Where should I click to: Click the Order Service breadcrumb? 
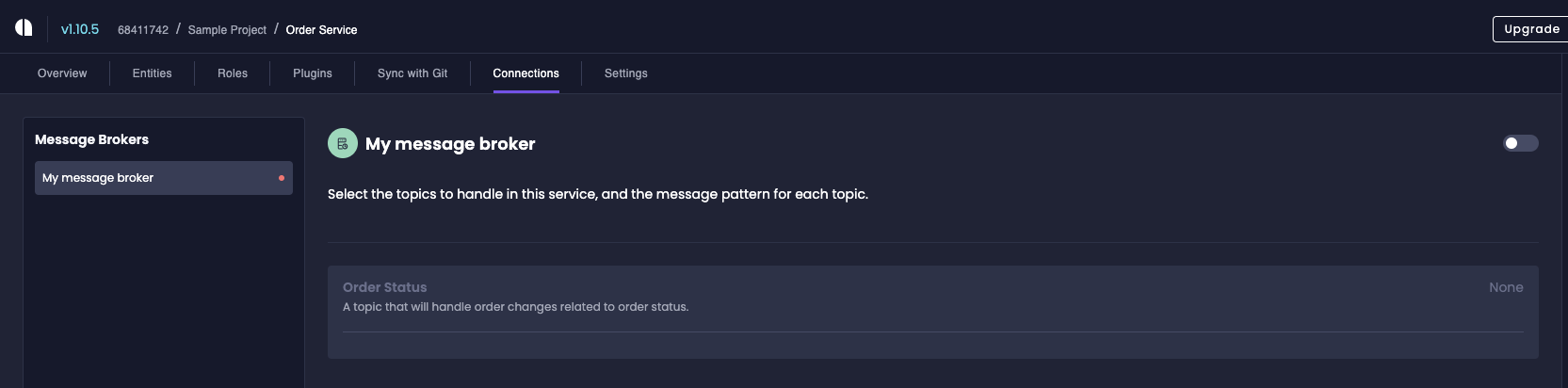click(x=321, y=30)
